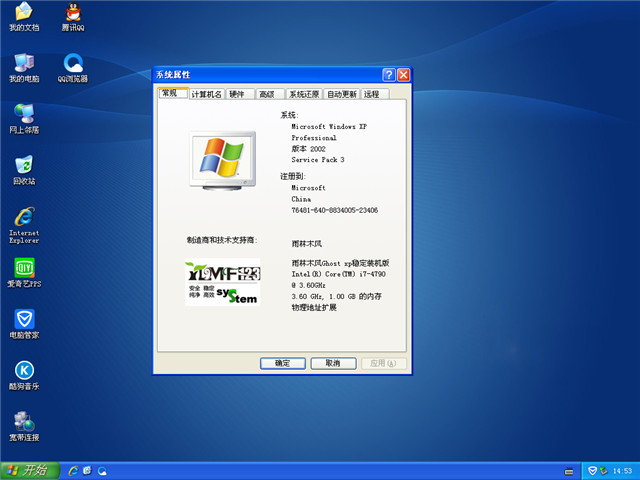640x480 pixels.
Task: Click the show desktop quick launch icon
Action: [x=87, y=471]
